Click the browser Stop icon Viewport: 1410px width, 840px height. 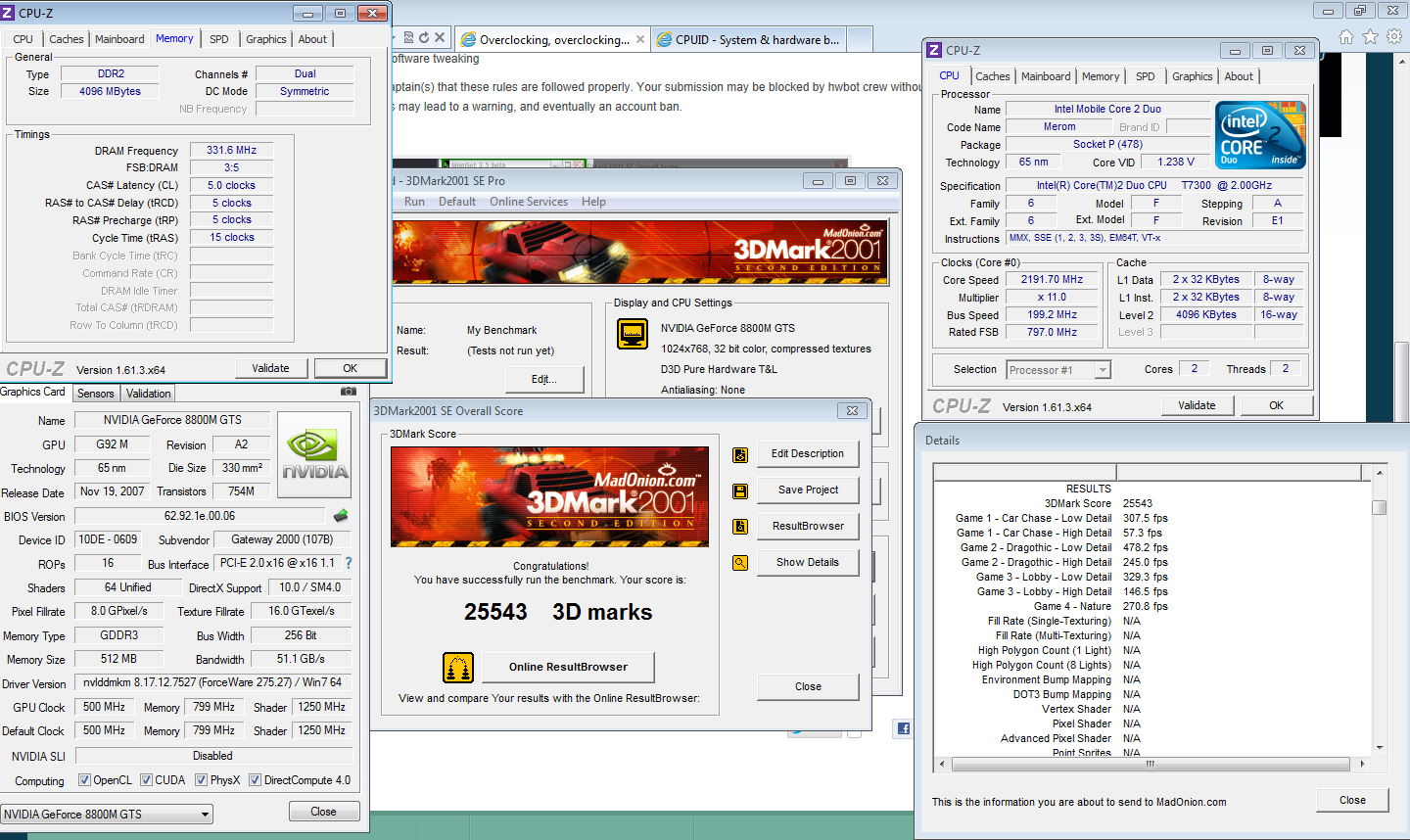440,37
